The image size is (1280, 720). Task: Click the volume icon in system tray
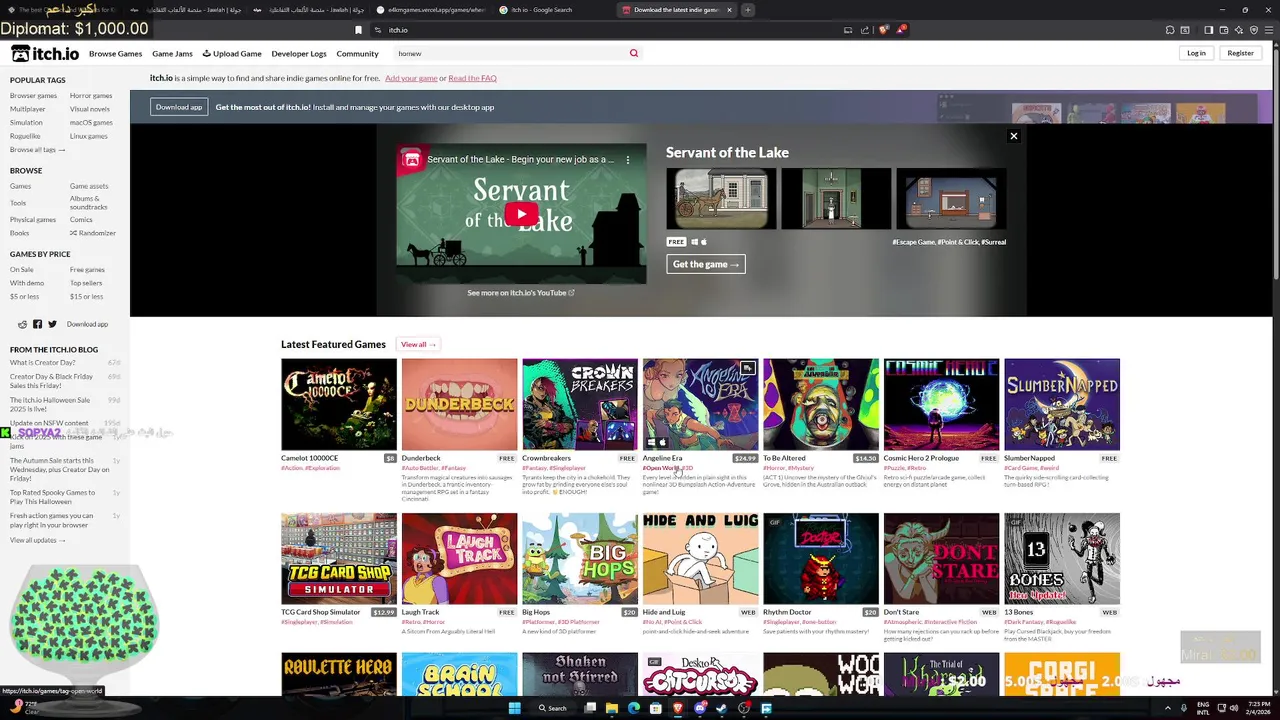click(1235, 708)
